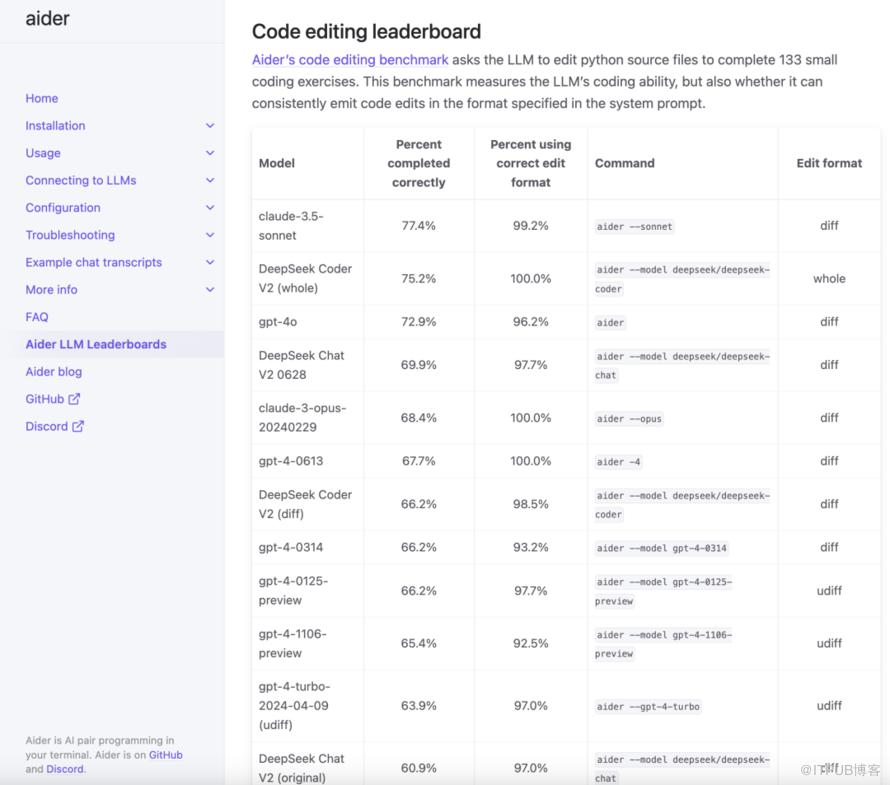The height and width of the screenshot is (785, 890).
Task: Click the aider site title
Action: (x=48, y=18)
